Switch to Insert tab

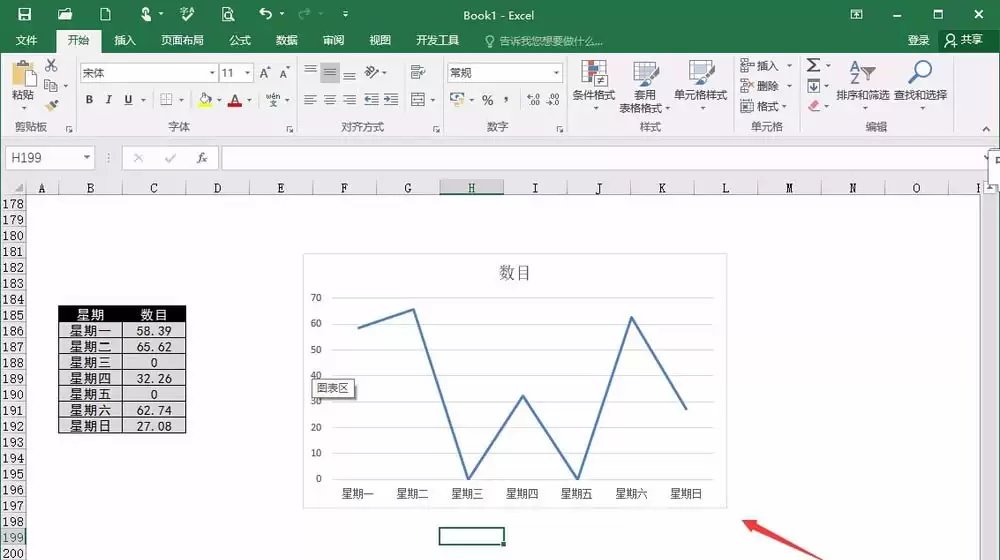(124, 40)
